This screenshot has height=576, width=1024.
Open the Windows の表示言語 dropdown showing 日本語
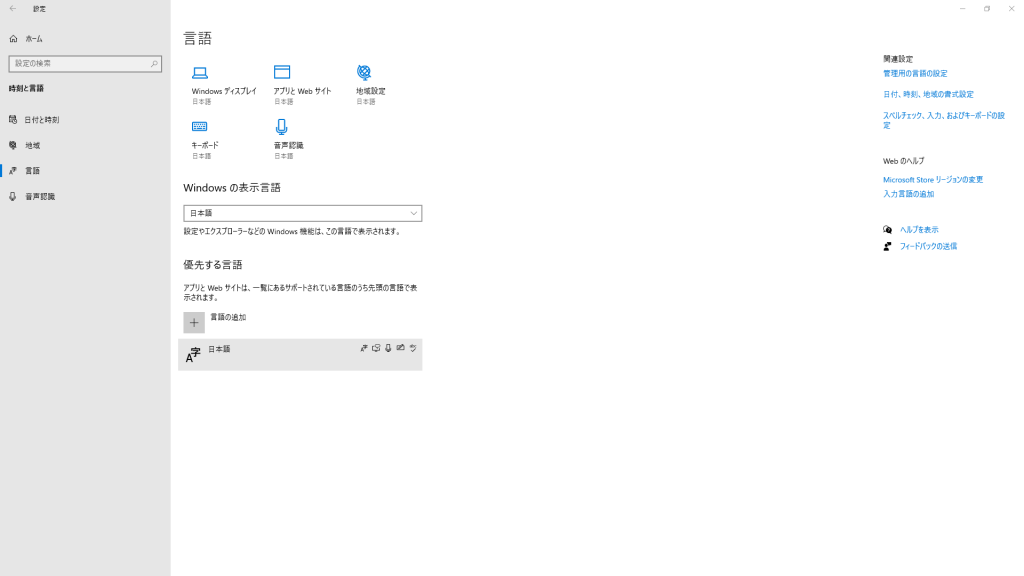(302, 214)
